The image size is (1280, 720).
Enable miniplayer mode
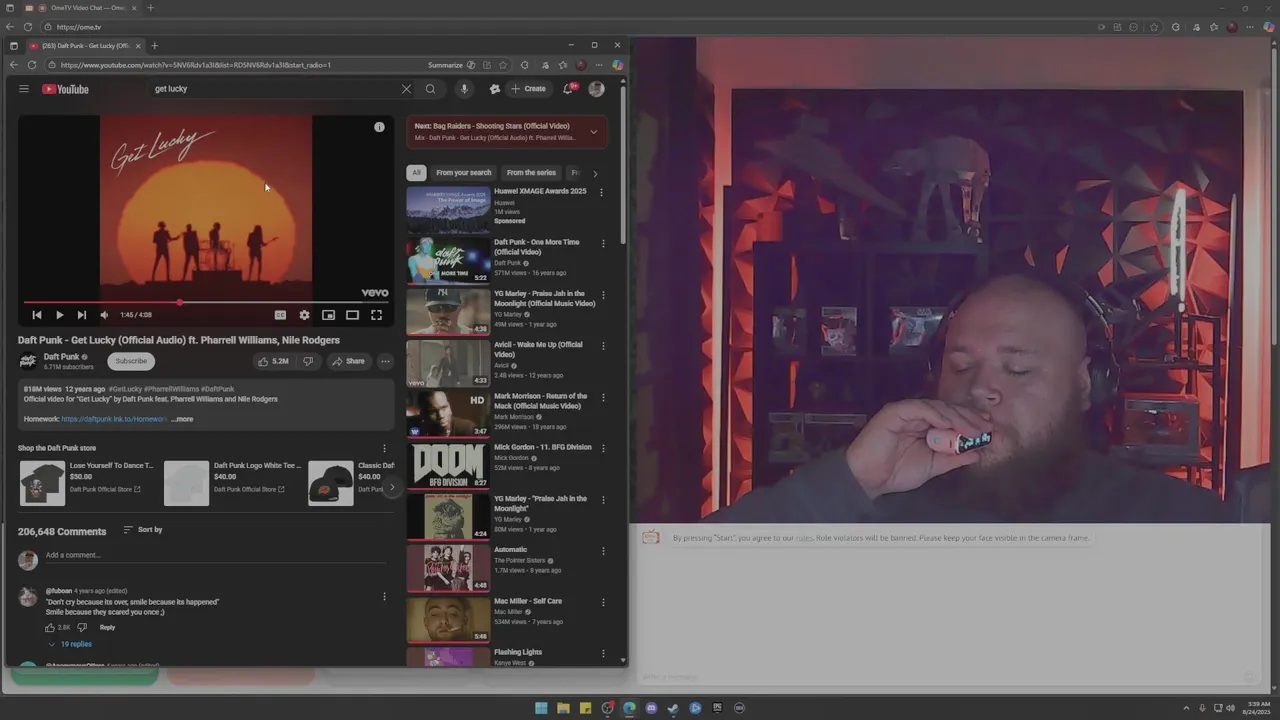coord(328,315)
